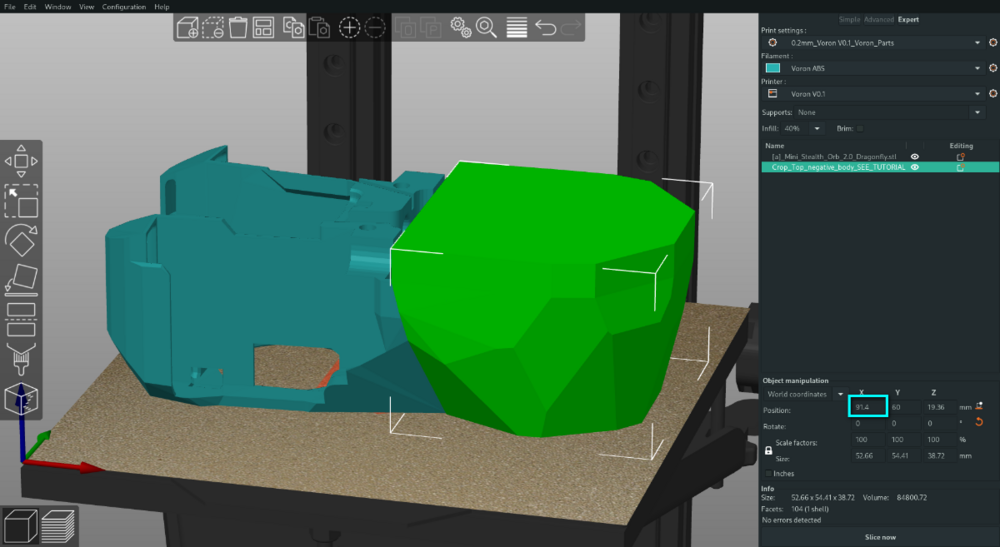This screenshot has width=1000, height=547.
Task: Switch to sliced layers preview view
Action: (x=58, y=527)
